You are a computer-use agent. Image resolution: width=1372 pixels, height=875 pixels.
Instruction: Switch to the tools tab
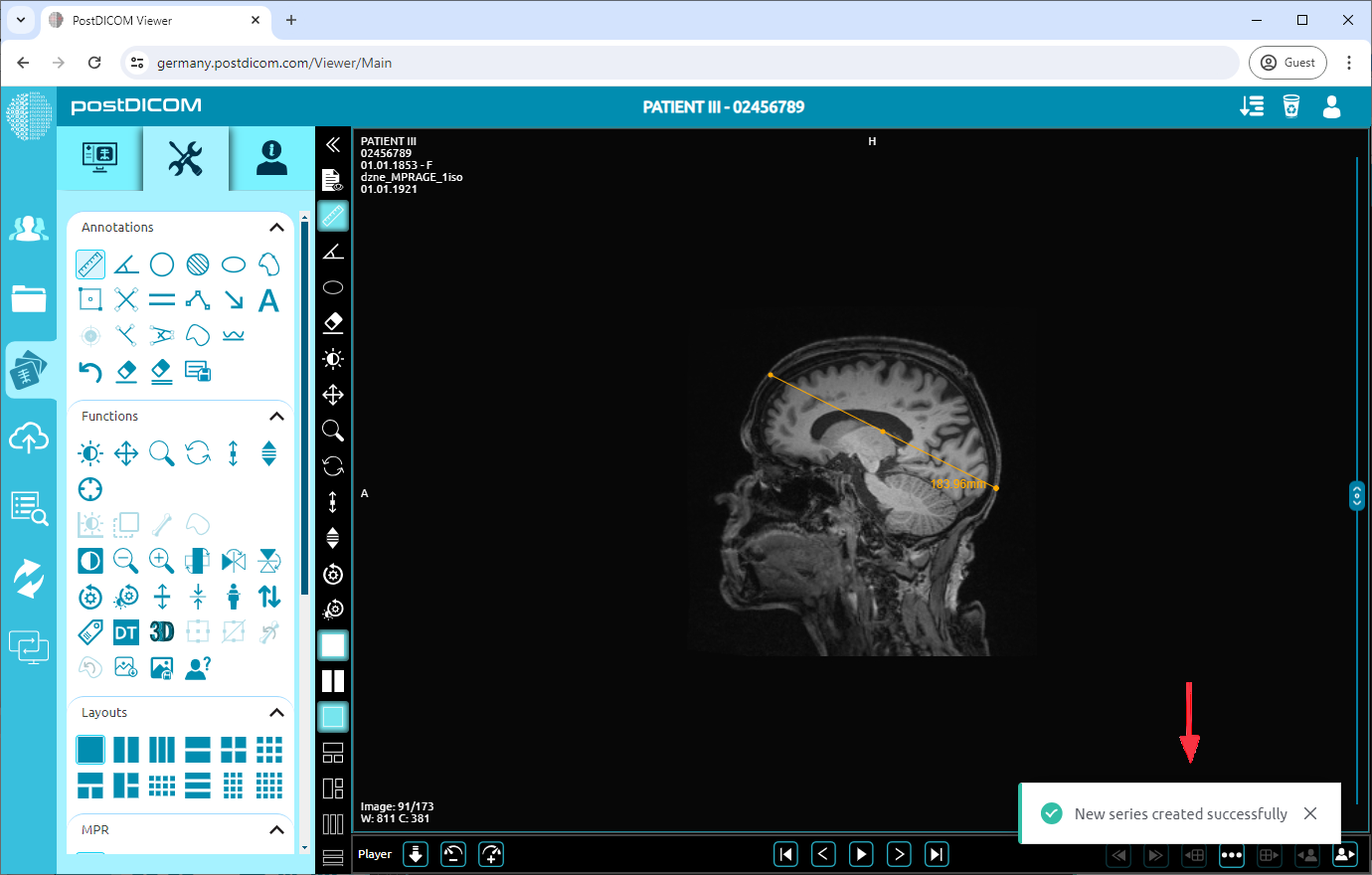click(186, 158)
